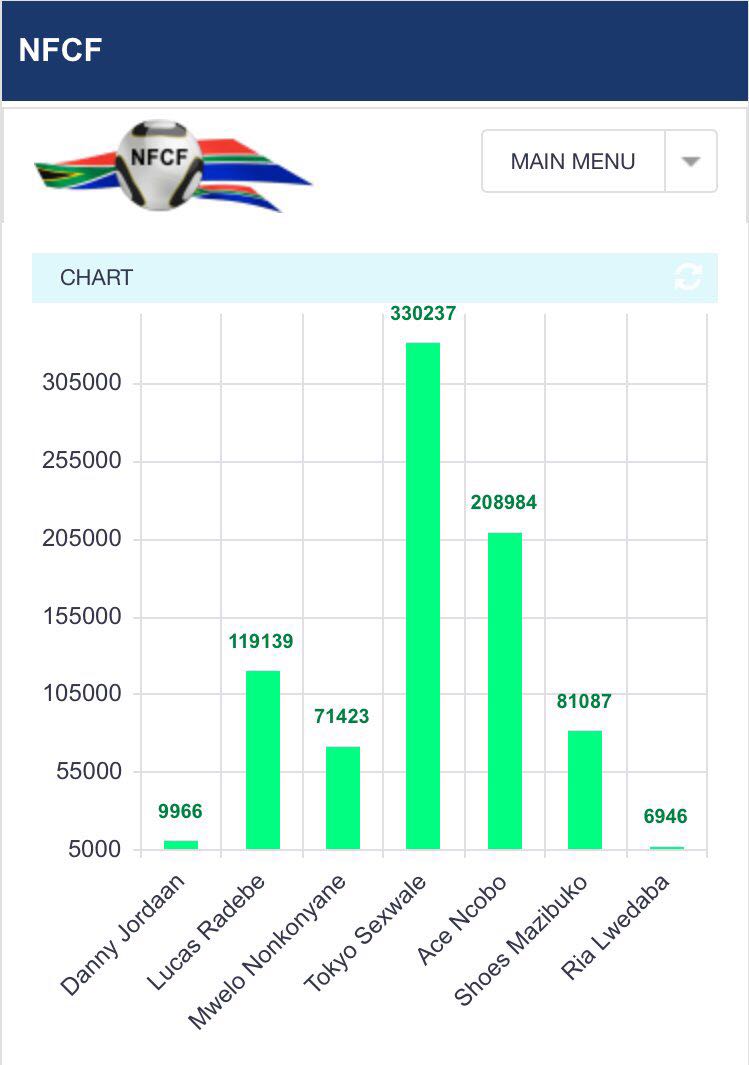This screenshot has height=1065, width=749.
Task: Click the Mwelo Nonkonyane bar
Action: [343, 797]
